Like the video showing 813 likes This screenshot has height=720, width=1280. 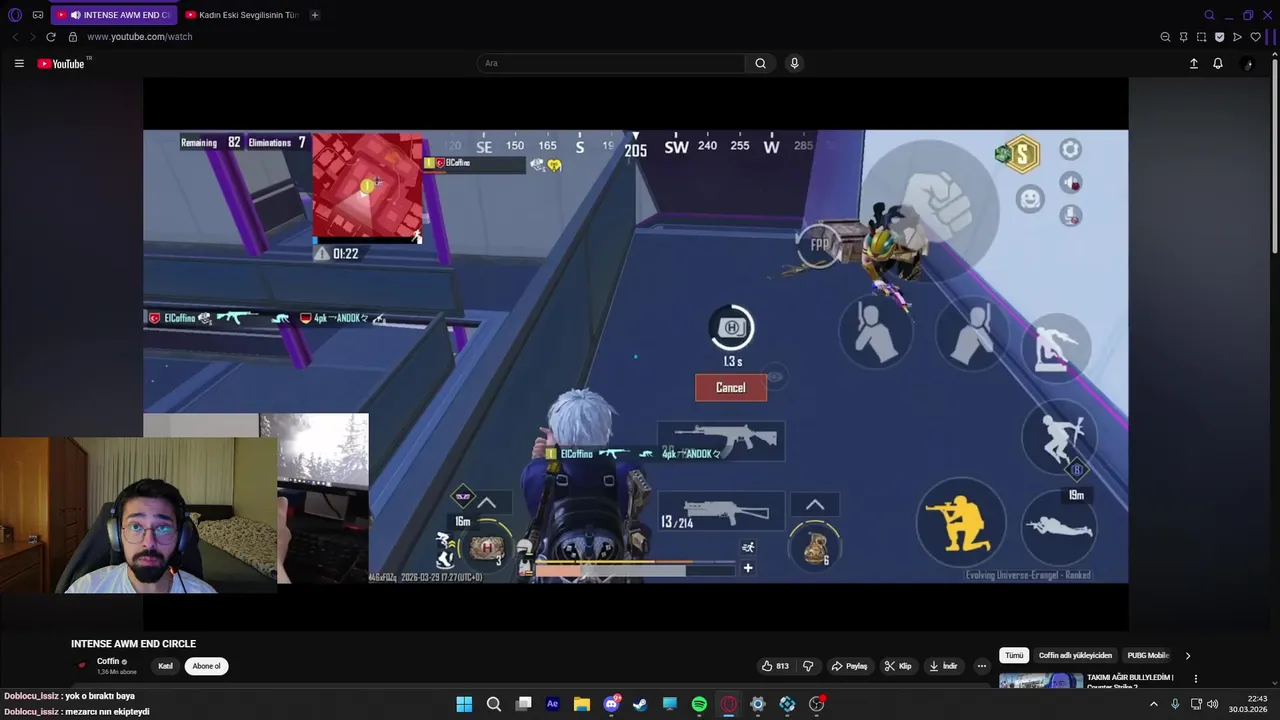(x=775, y=666)
